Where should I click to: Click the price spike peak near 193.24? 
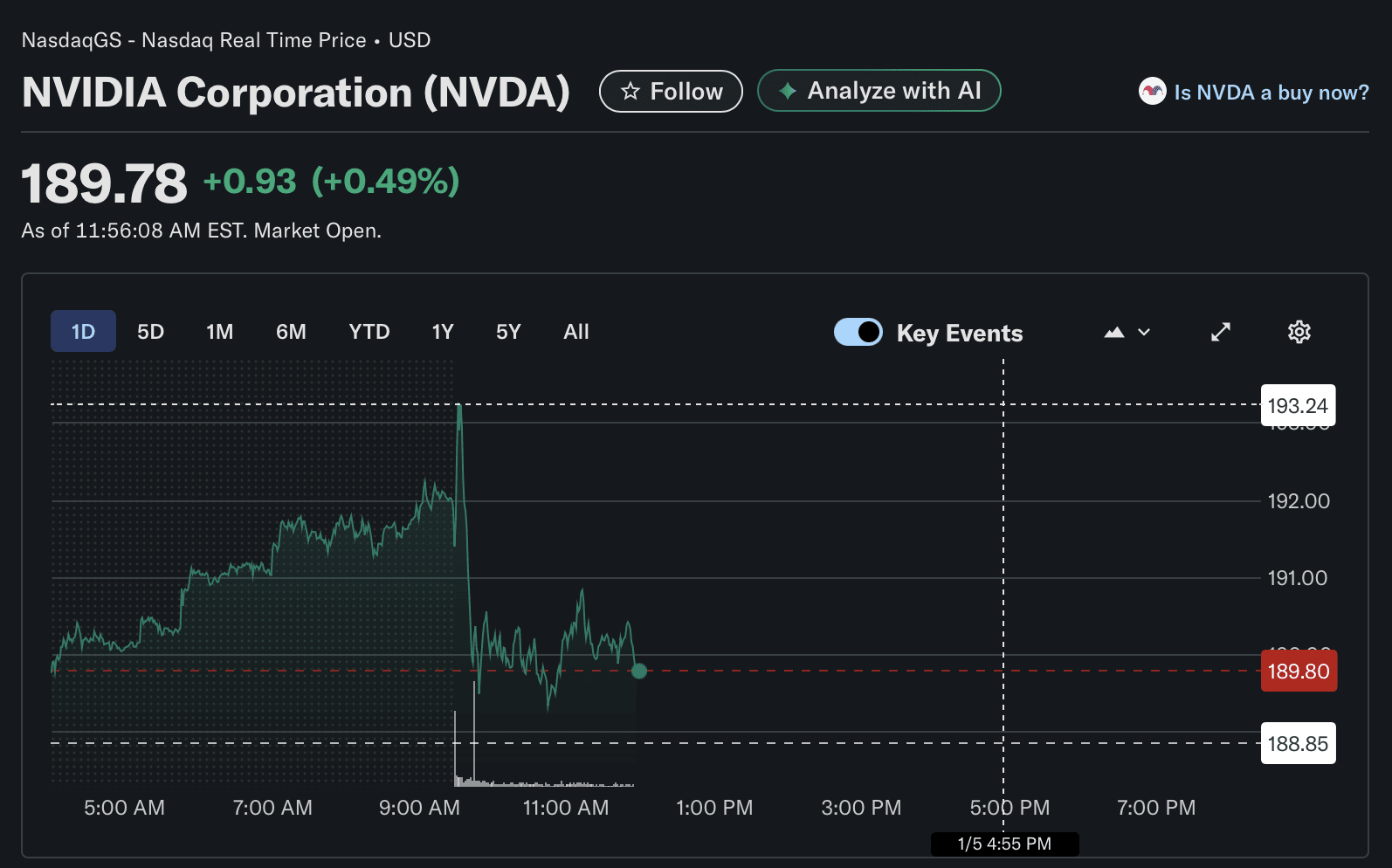[x=459, y=406]
